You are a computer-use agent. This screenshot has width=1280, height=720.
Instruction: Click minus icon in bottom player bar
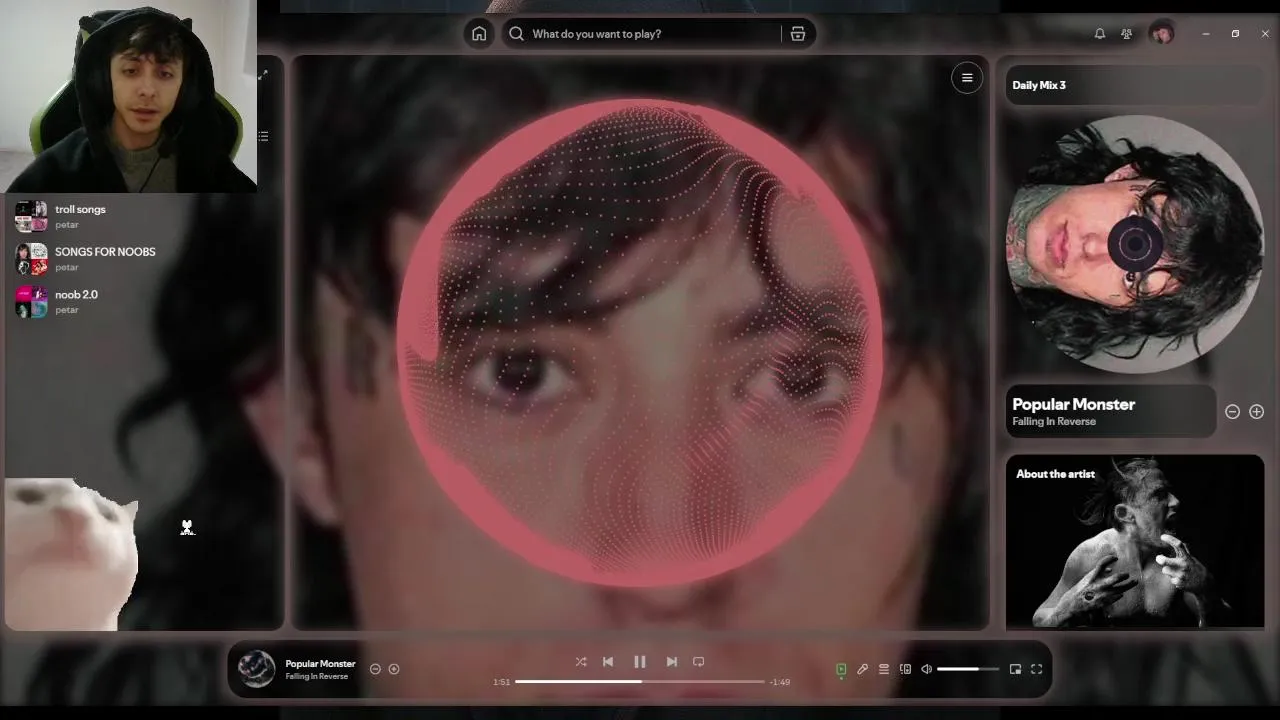(x=375, y=669)
